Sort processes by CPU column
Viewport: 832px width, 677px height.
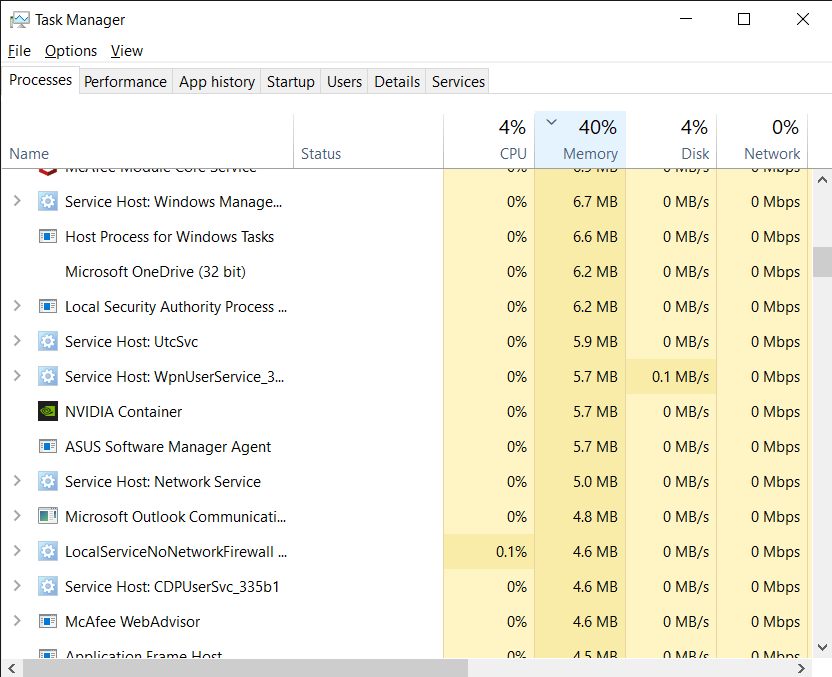[x=489, y=141]
